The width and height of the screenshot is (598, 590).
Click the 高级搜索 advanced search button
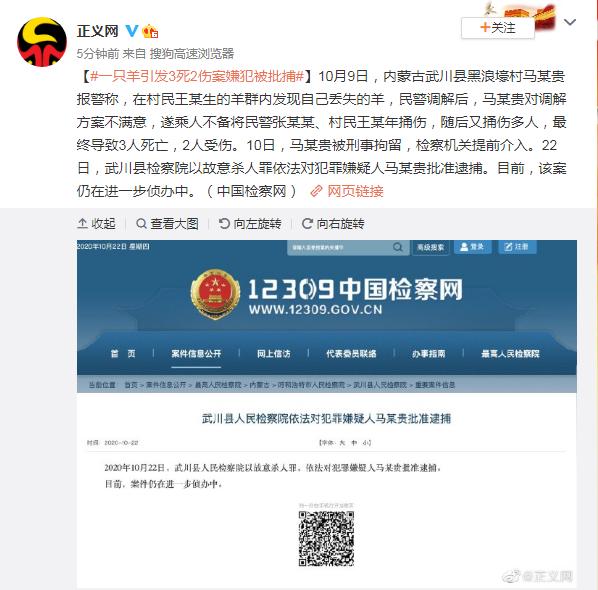pos(431,248)
